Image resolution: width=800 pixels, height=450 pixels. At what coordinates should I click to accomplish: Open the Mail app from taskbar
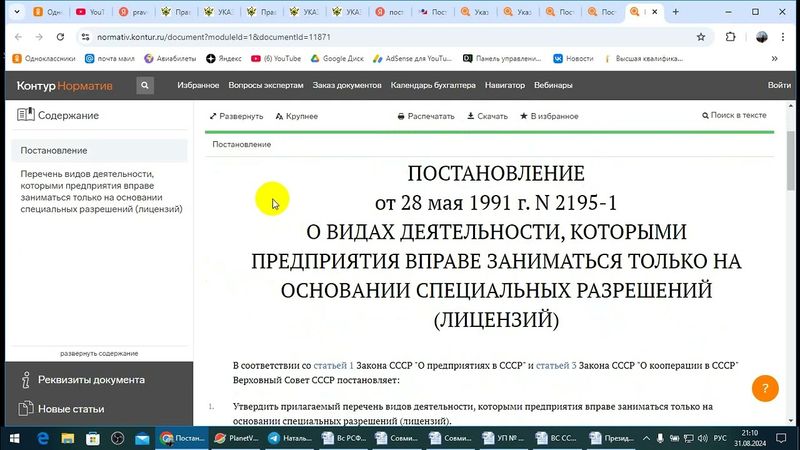[142, 438]
